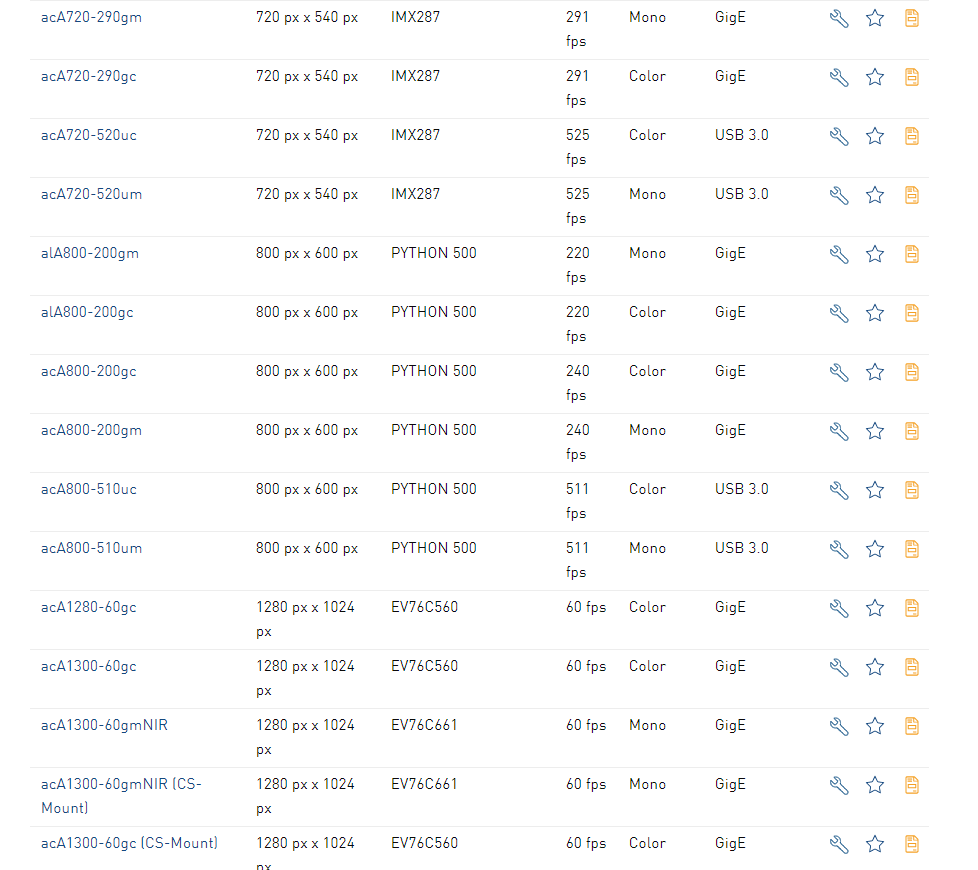Click the wrench icon for acA1300-60gc (CS-Mount)
The width and height of the screenshot is (978, 870).
pos(839,844)
